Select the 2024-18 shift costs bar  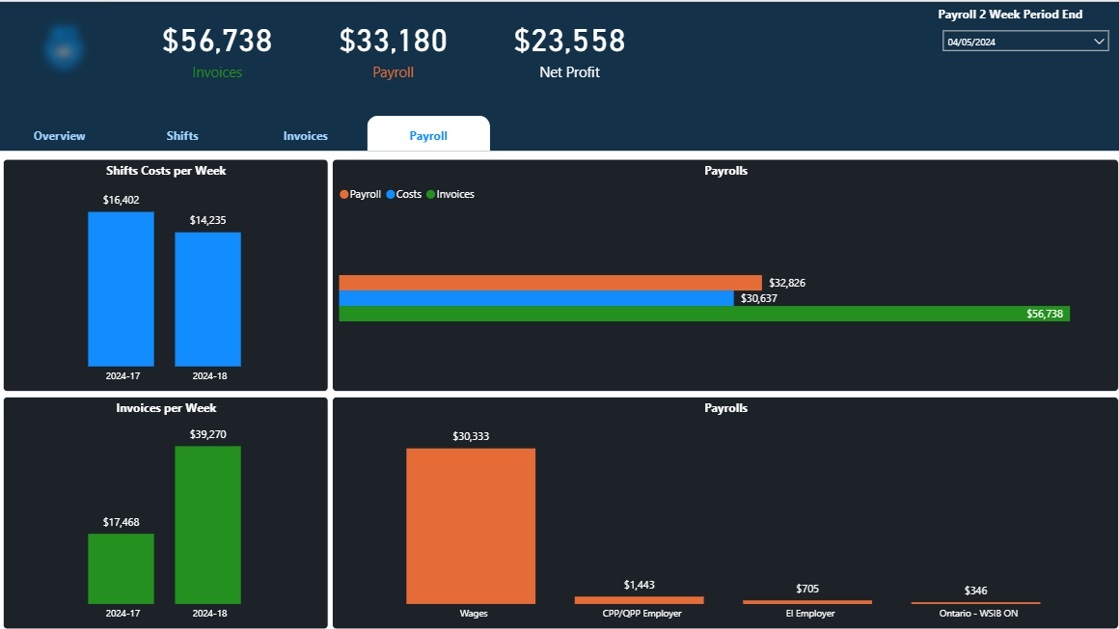point(208,299)
